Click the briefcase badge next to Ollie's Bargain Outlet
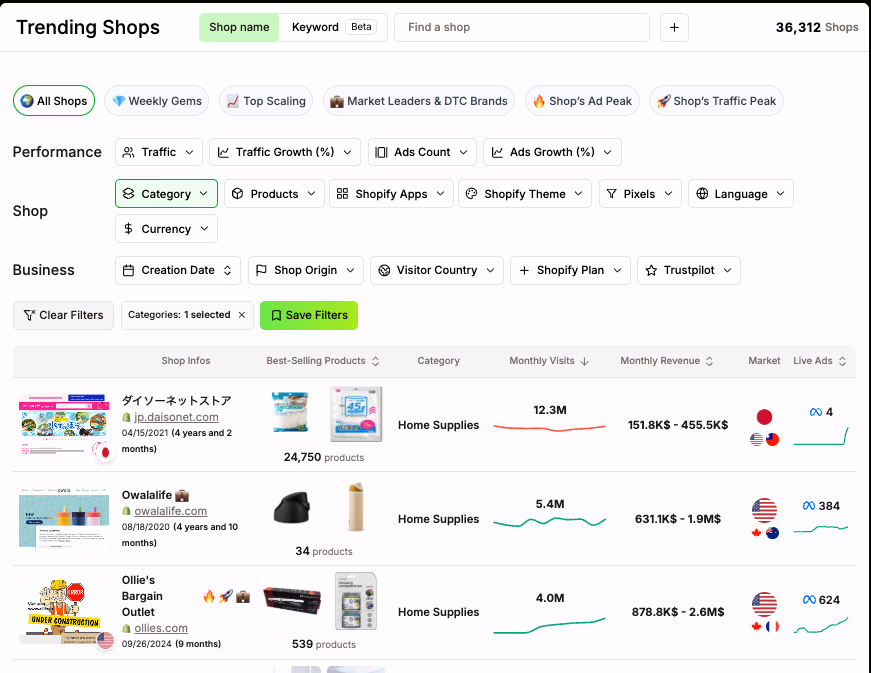Viewport: 871px width, 673px height. pos(243,596)
